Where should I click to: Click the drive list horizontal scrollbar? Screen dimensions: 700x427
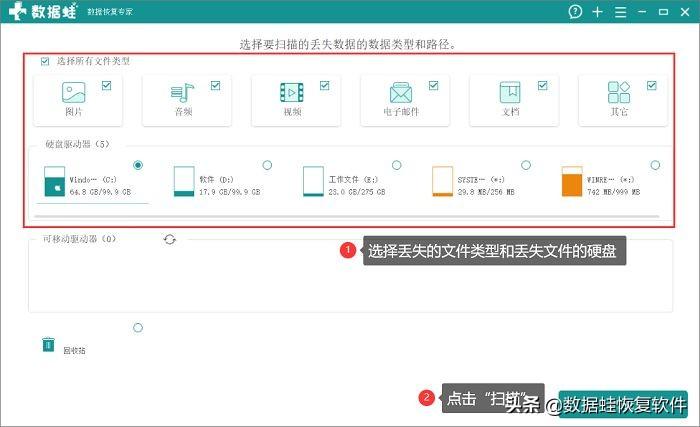[346, 217]
